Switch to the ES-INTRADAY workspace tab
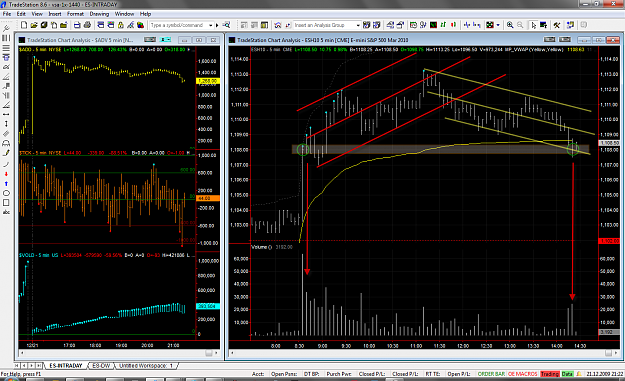625x381 pixels. [66, 365]
